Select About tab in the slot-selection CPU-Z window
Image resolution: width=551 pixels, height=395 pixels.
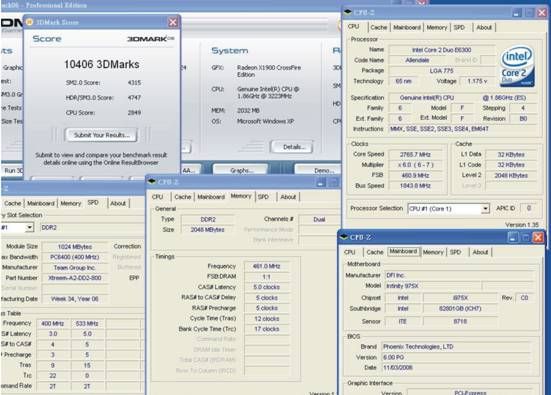coord(118,203)
